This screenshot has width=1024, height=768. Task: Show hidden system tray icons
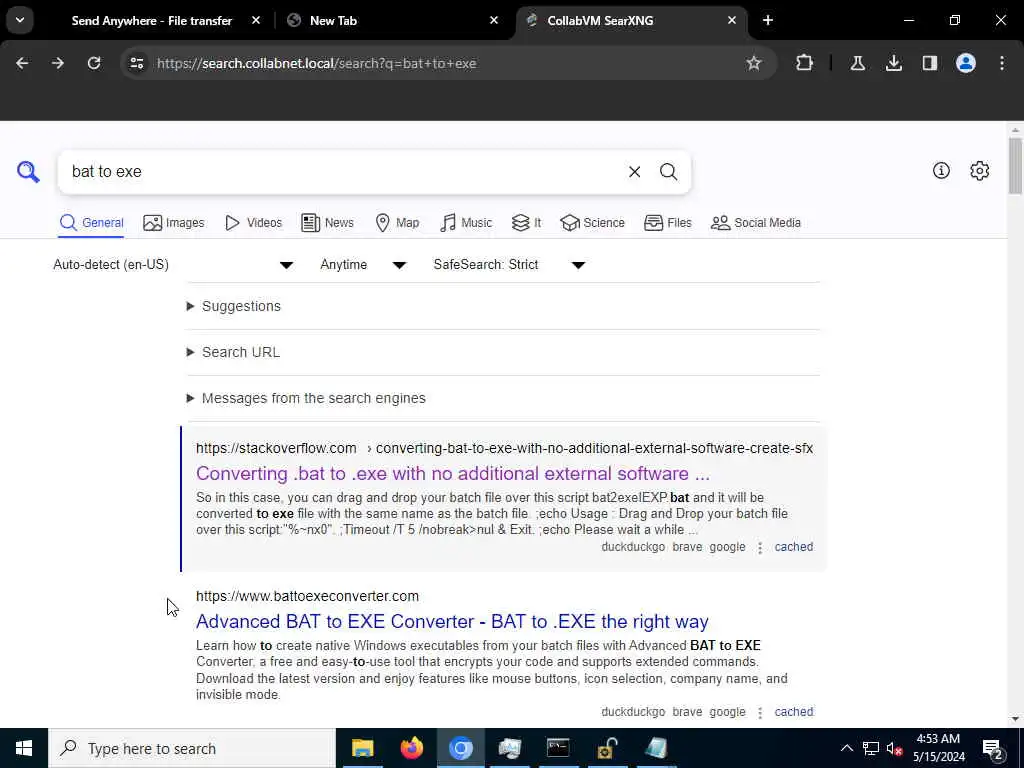[846, 748]
